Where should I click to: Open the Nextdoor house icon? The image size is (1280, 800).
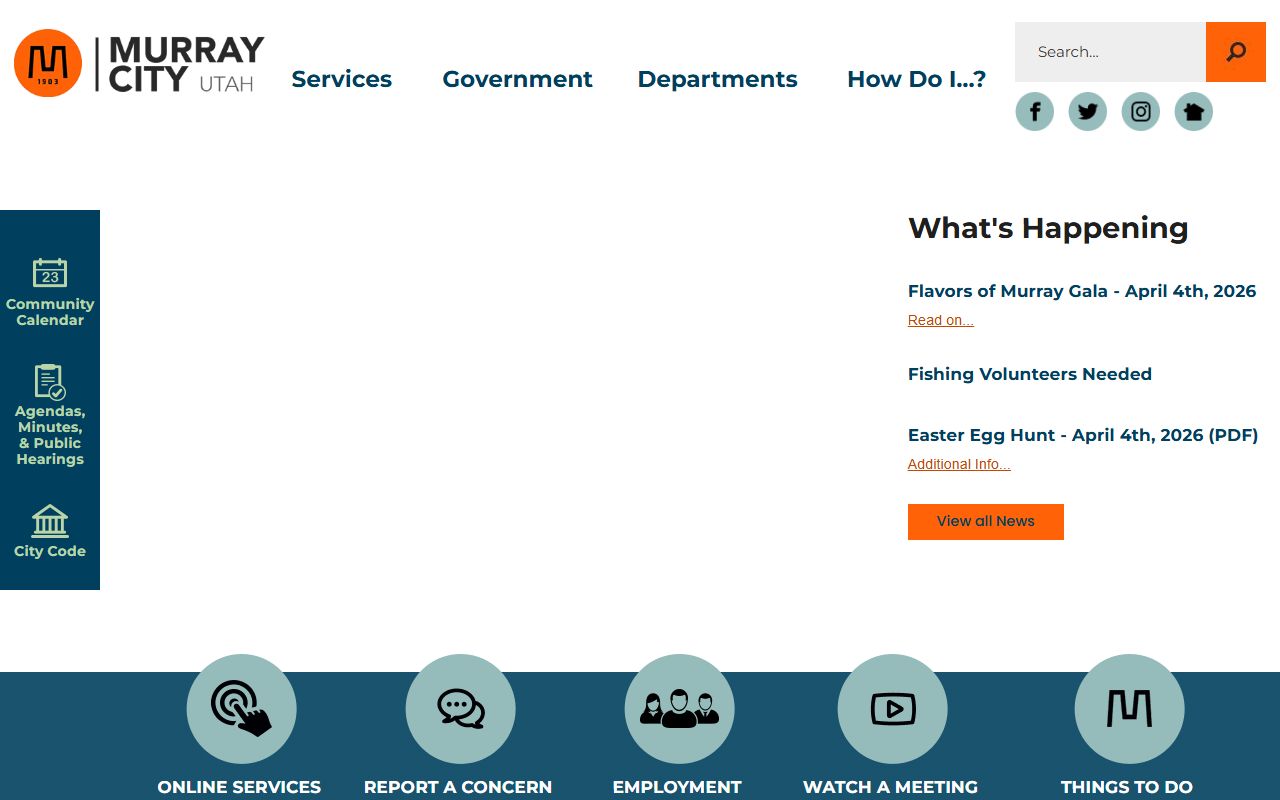[1193, 111]
